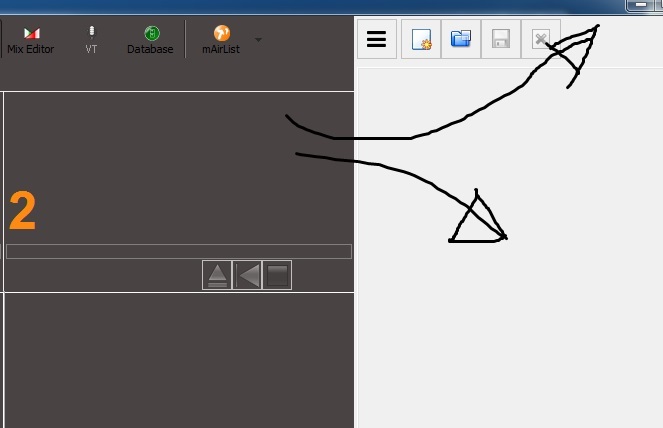Open a playlist from folder
This screenshot has width=663, height=428.
tap(461, 40)
